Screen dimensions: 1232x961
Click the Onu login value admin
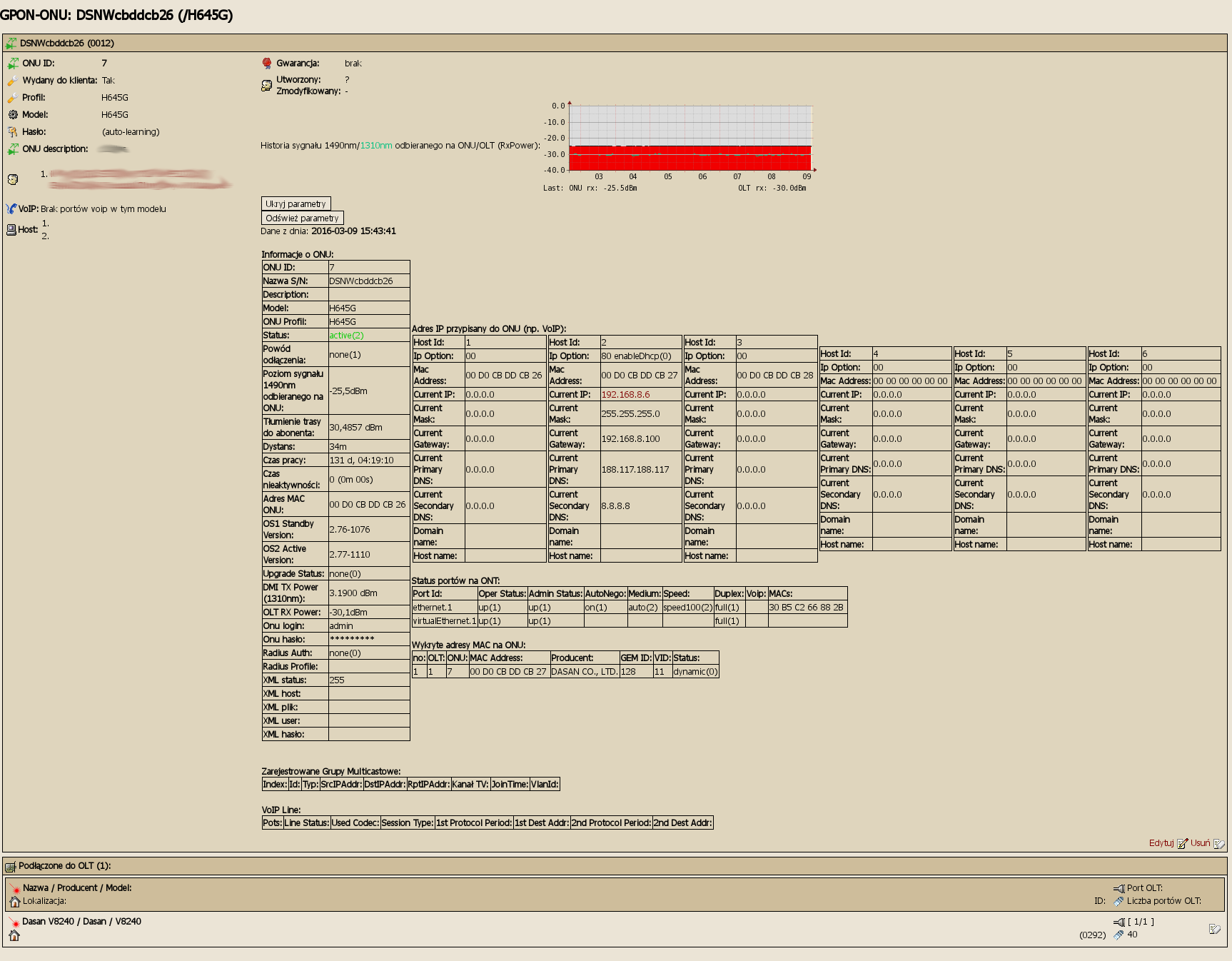point(341,626)
